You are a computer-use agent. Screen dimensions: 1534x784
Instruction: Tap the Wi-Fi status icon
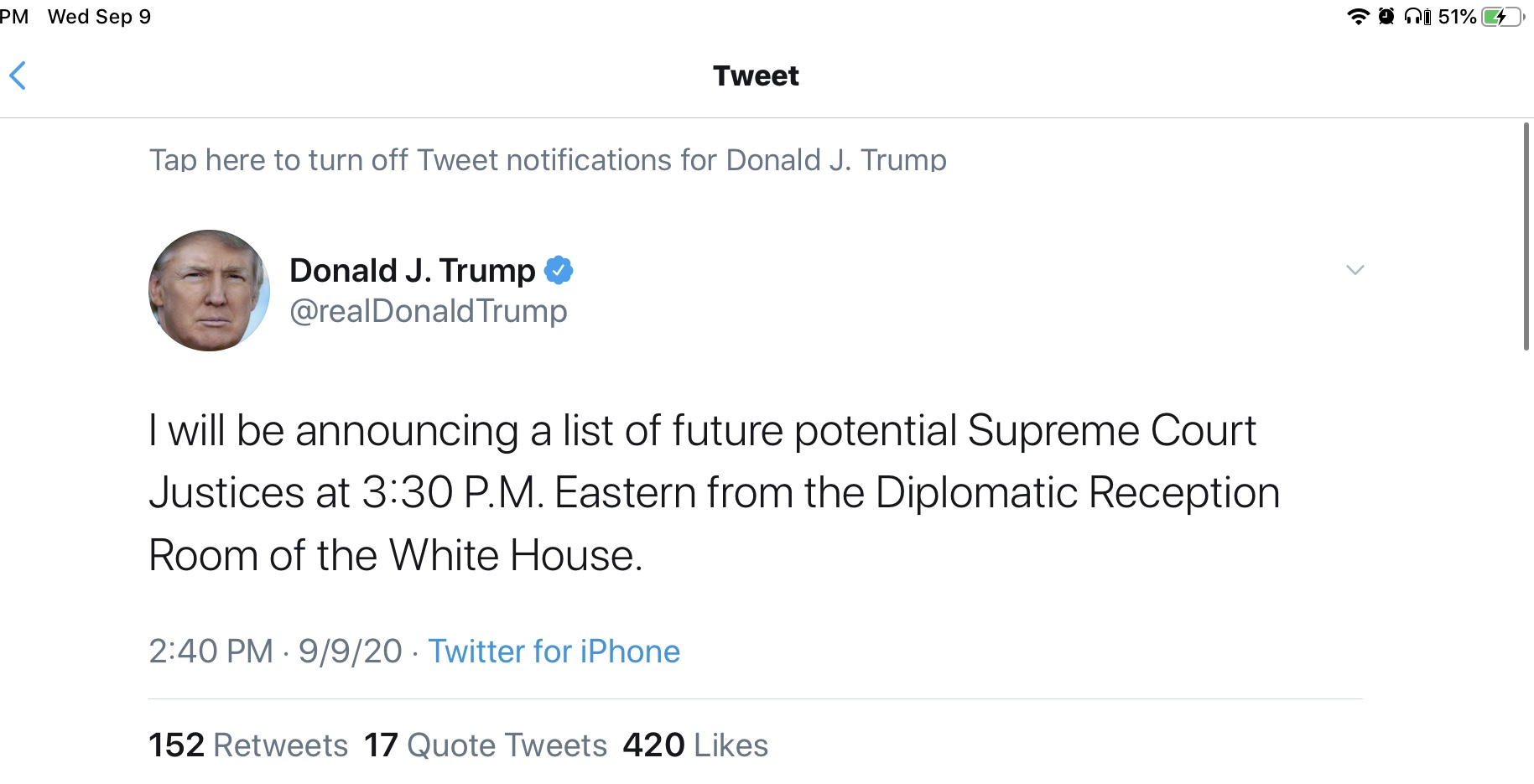click(x=1357, y=16)
